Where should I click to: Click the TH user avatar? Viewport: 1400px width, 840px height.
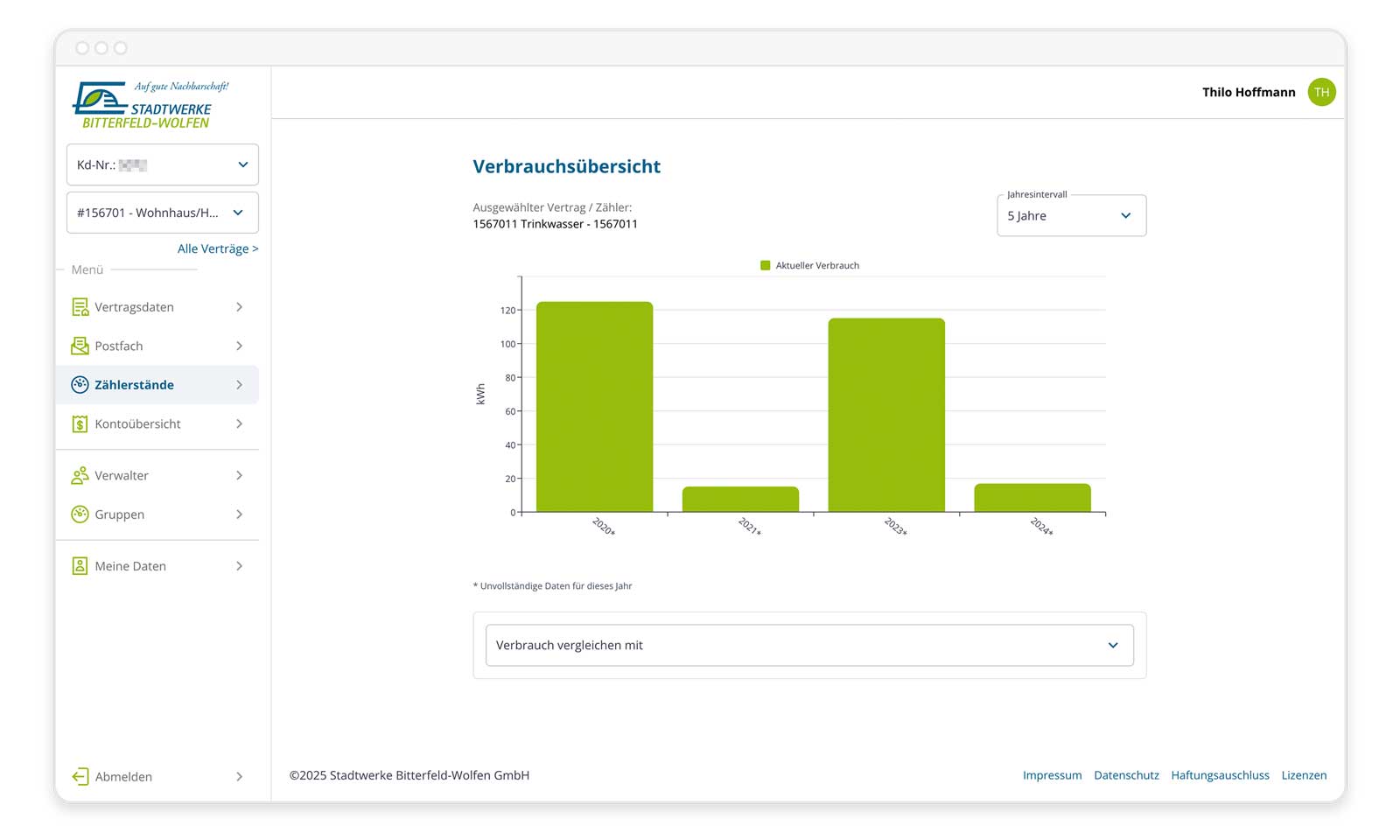click(x=1321, y=92)
